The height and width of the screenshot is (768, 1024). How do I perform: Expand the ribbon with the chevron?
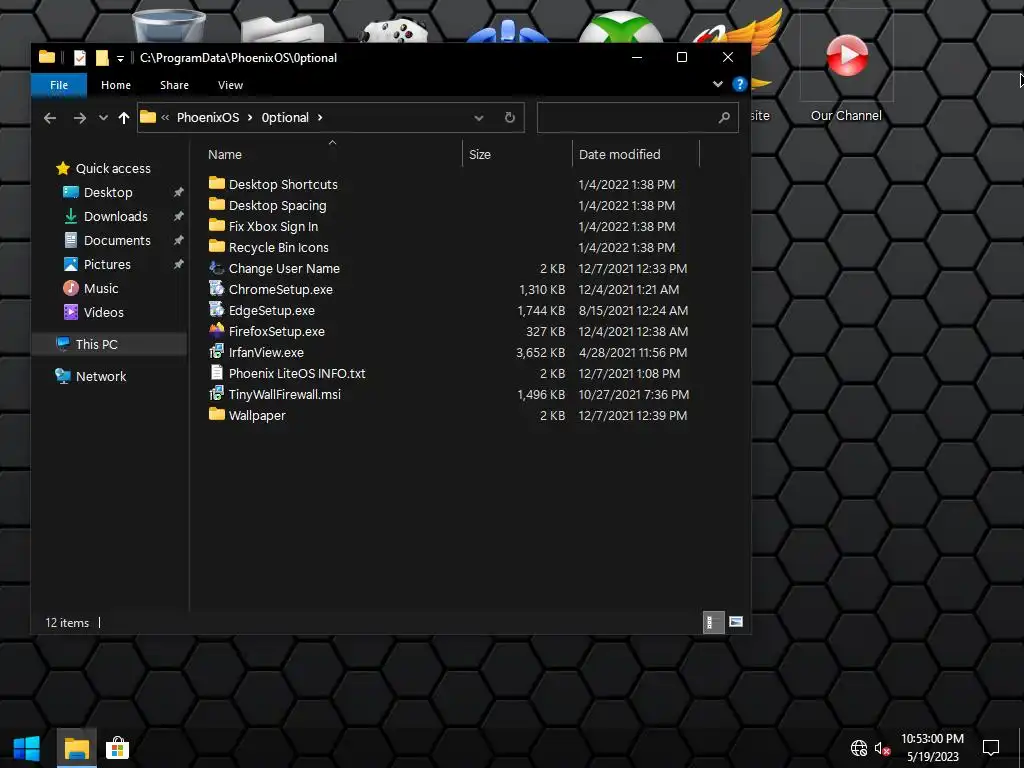(x=718, y=84)
